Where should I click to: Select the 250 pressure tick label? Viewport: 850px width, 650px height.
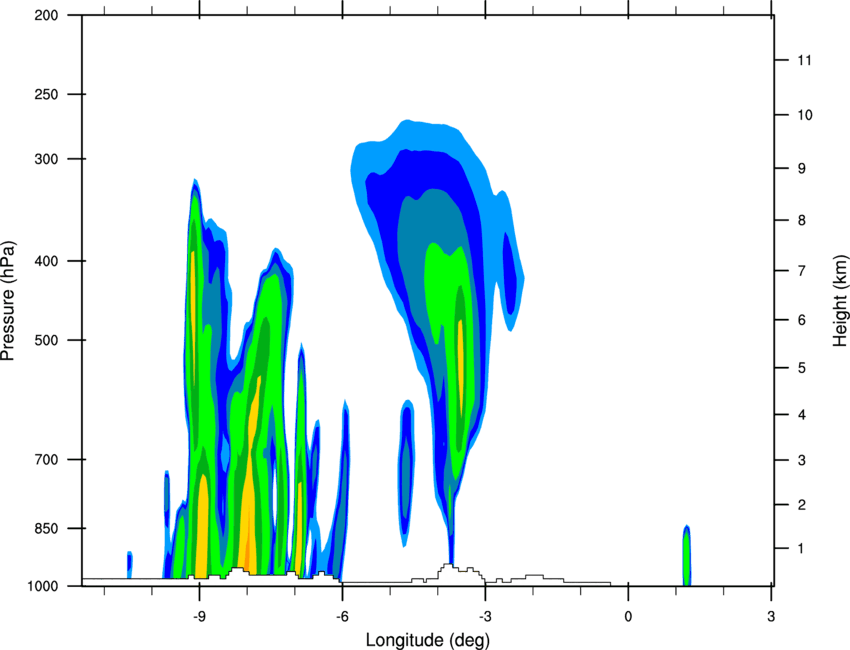click(46, 94)
